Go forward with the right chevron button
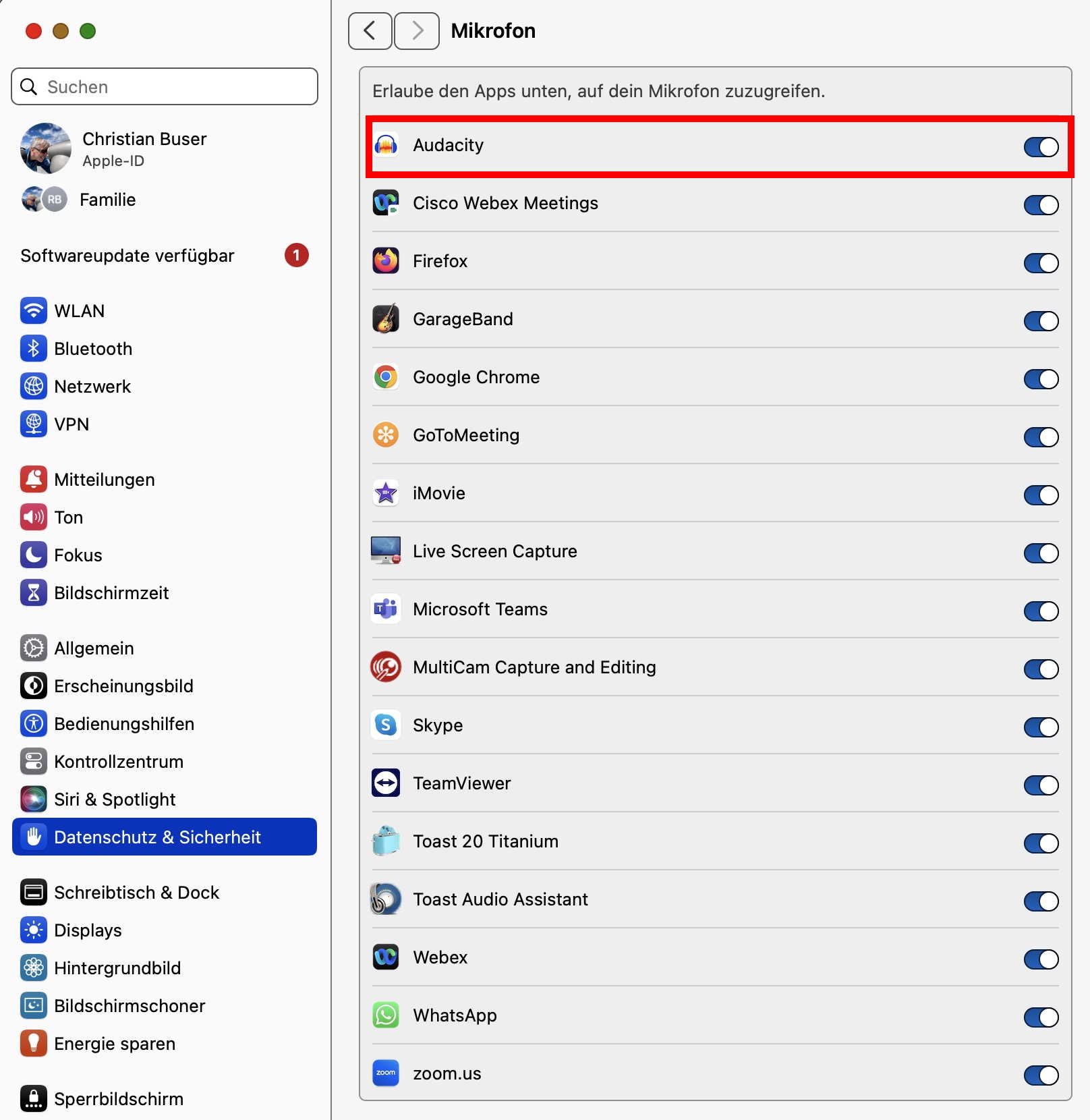The width and height of the screenshot is (1090, 1120). pyautogui.click(x=417, y=30)
